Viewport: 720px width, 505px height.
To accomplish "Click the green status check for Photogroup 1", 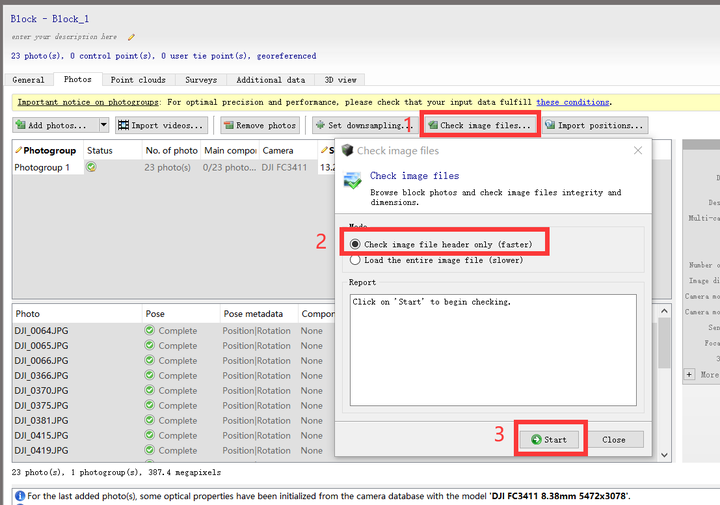I will [x=91, y=168].
